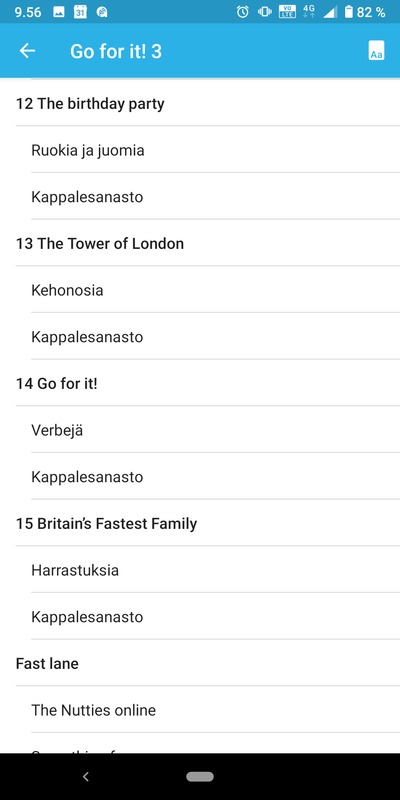
Task: Tap the alarm clock status icon
Action: 242,12
